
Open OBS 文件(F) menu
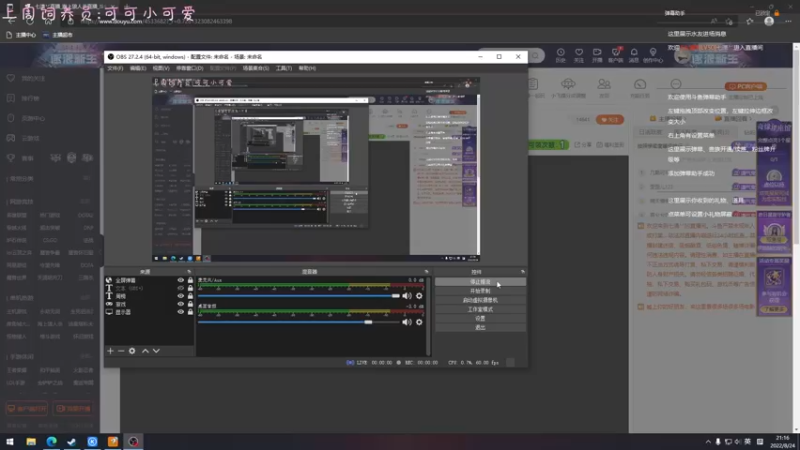115,68
